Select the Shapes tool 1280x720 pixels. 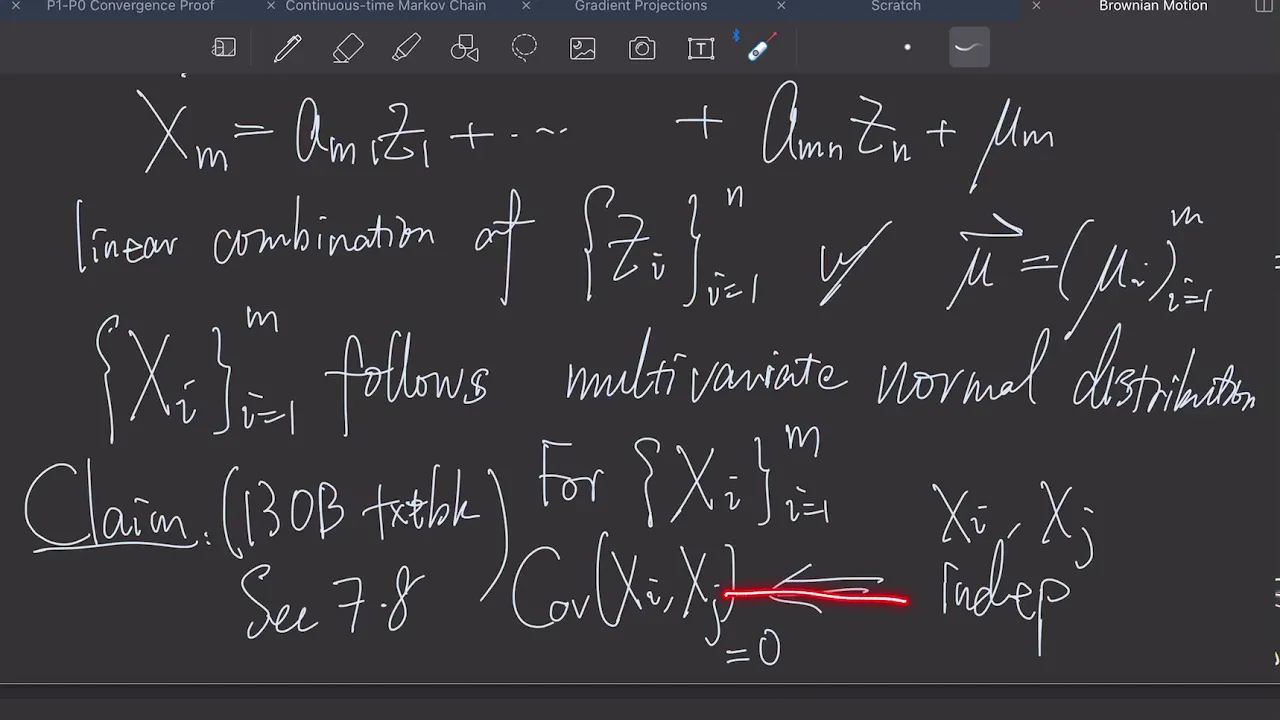pyautogui.click(x=465, y=48)
